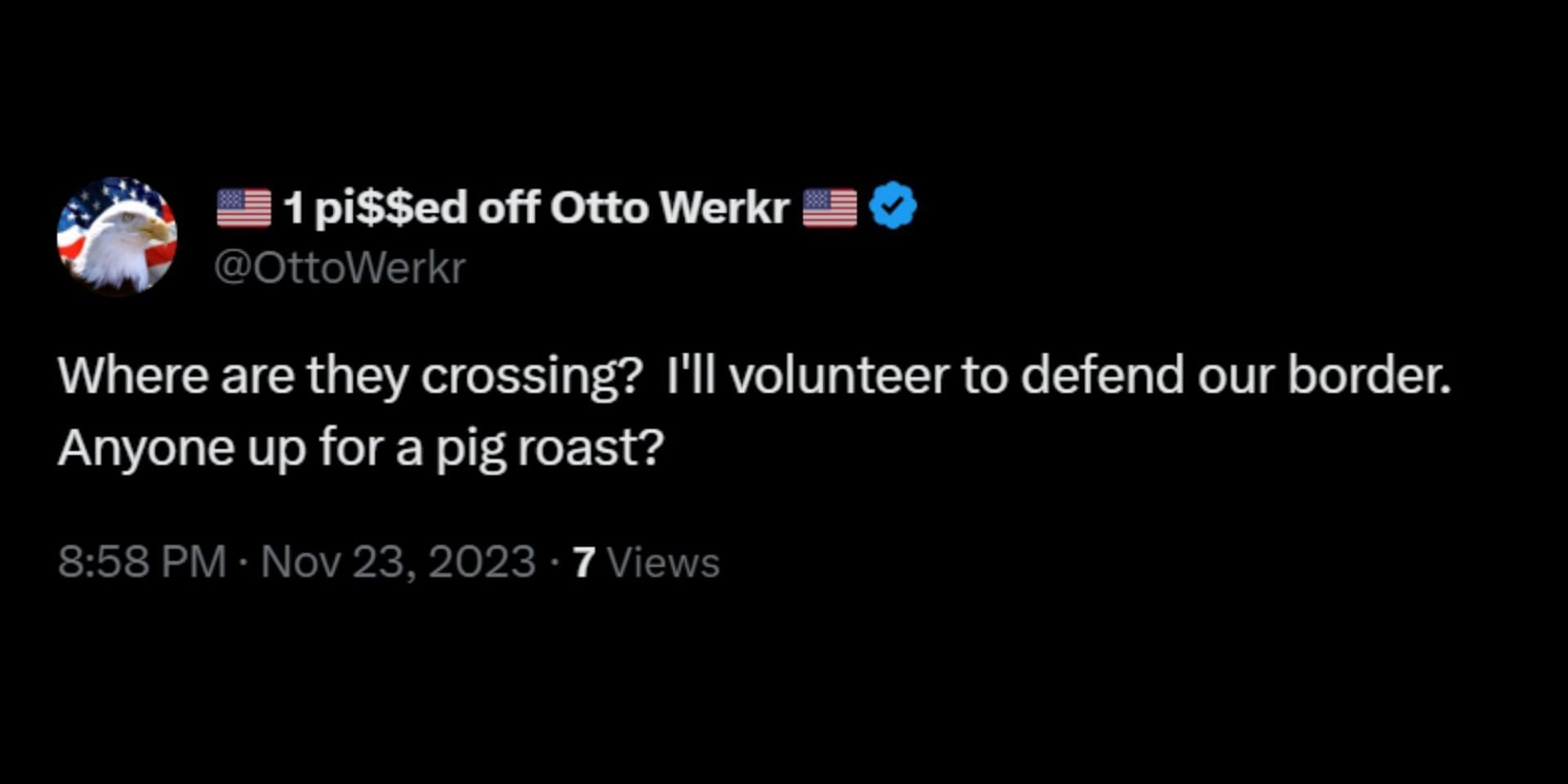Click "Werkr" in the display name

[x=724, y=207]
